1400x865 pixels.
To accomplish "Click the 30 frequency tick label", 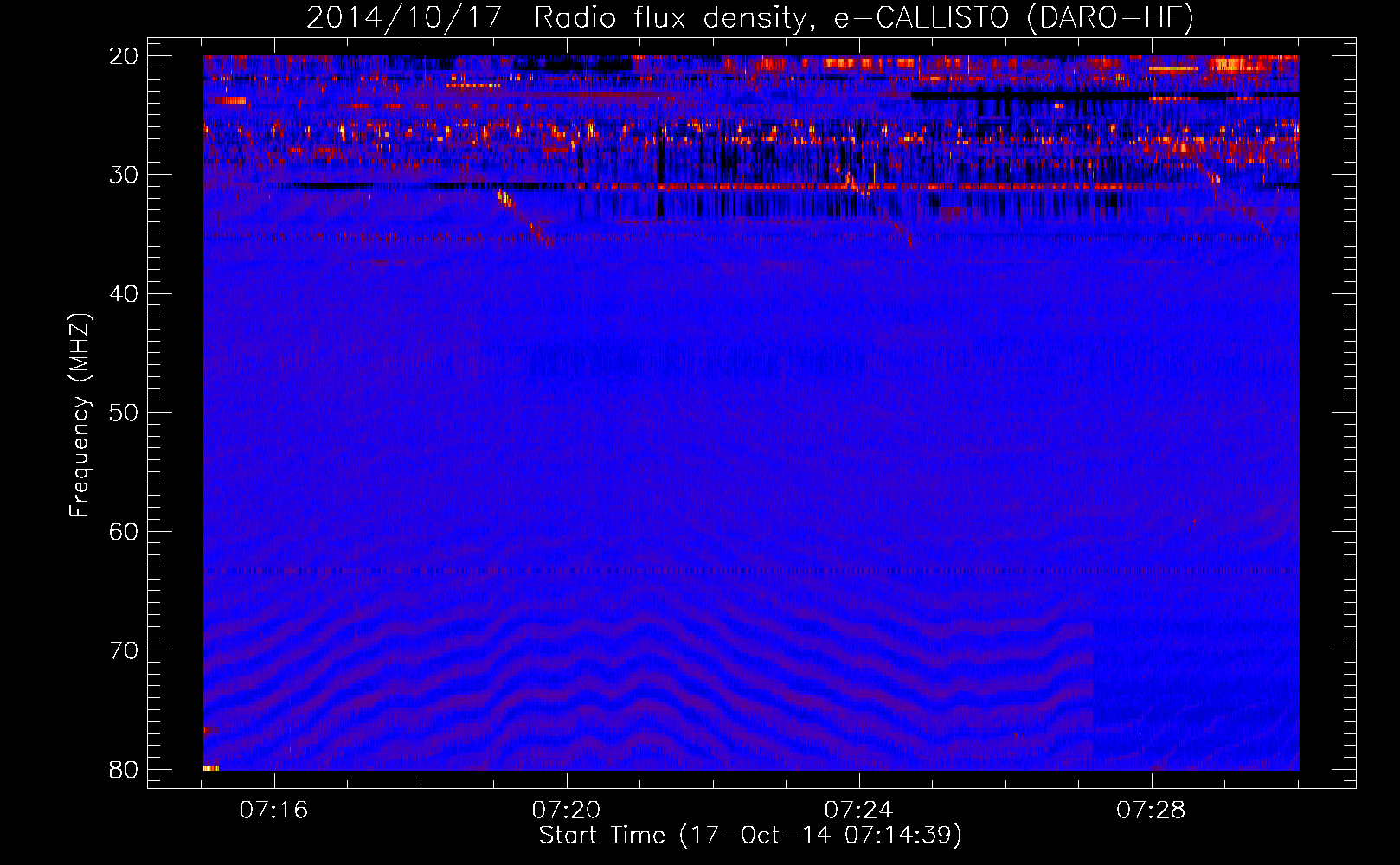I will (124, 175).
